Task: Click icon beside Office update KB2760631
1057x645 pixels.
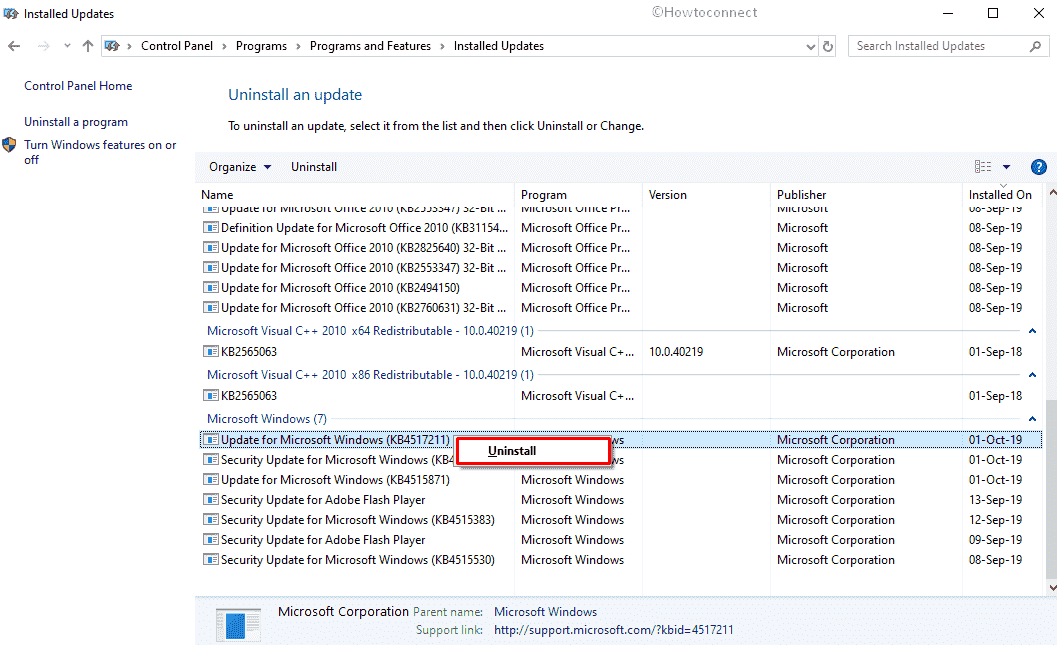Action: click(211, 308)
